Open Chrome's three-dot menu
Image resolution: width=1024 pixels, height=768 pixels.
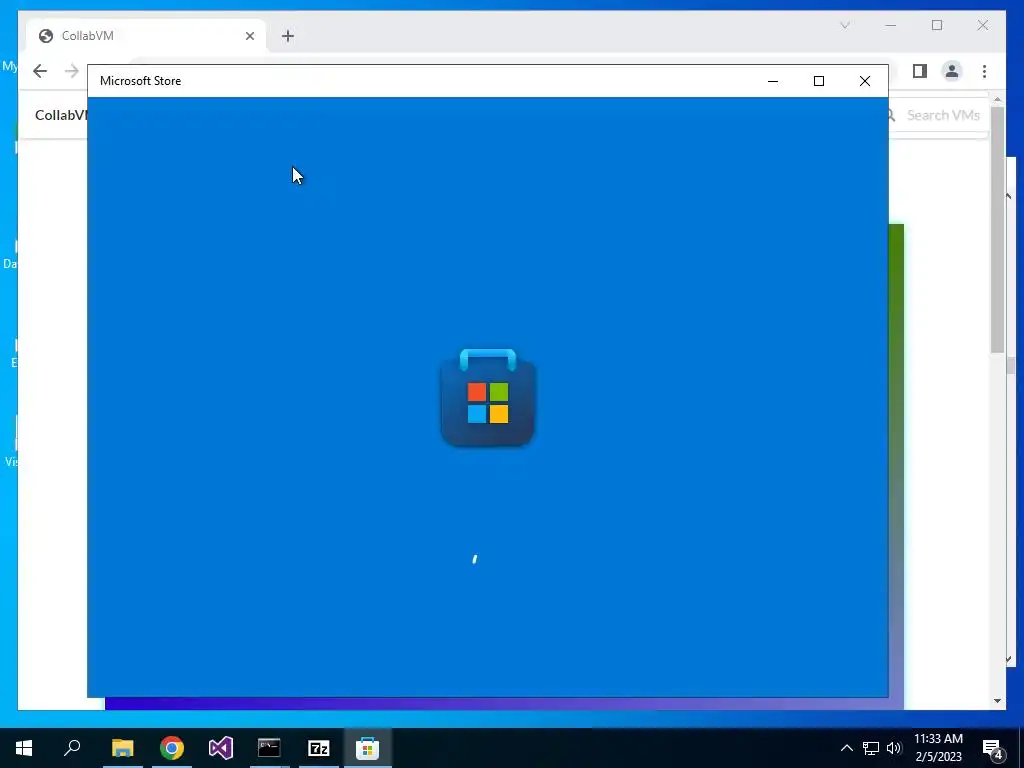(985, 71)
